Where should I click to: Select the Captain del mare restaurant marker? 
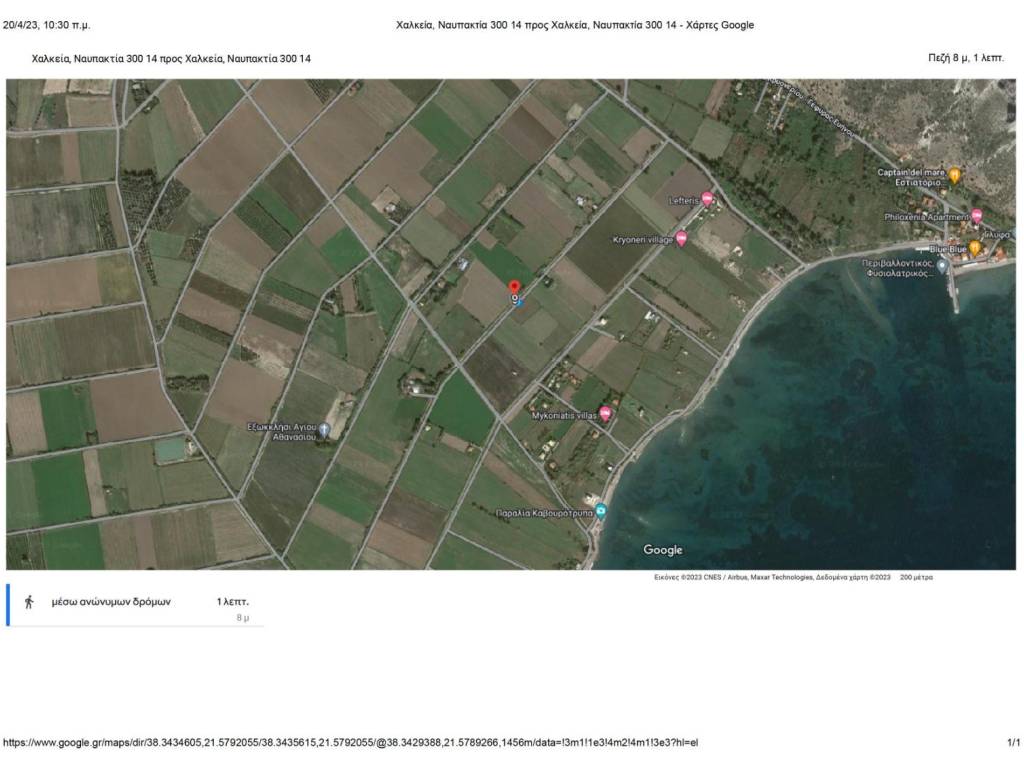tap(955, 176)
